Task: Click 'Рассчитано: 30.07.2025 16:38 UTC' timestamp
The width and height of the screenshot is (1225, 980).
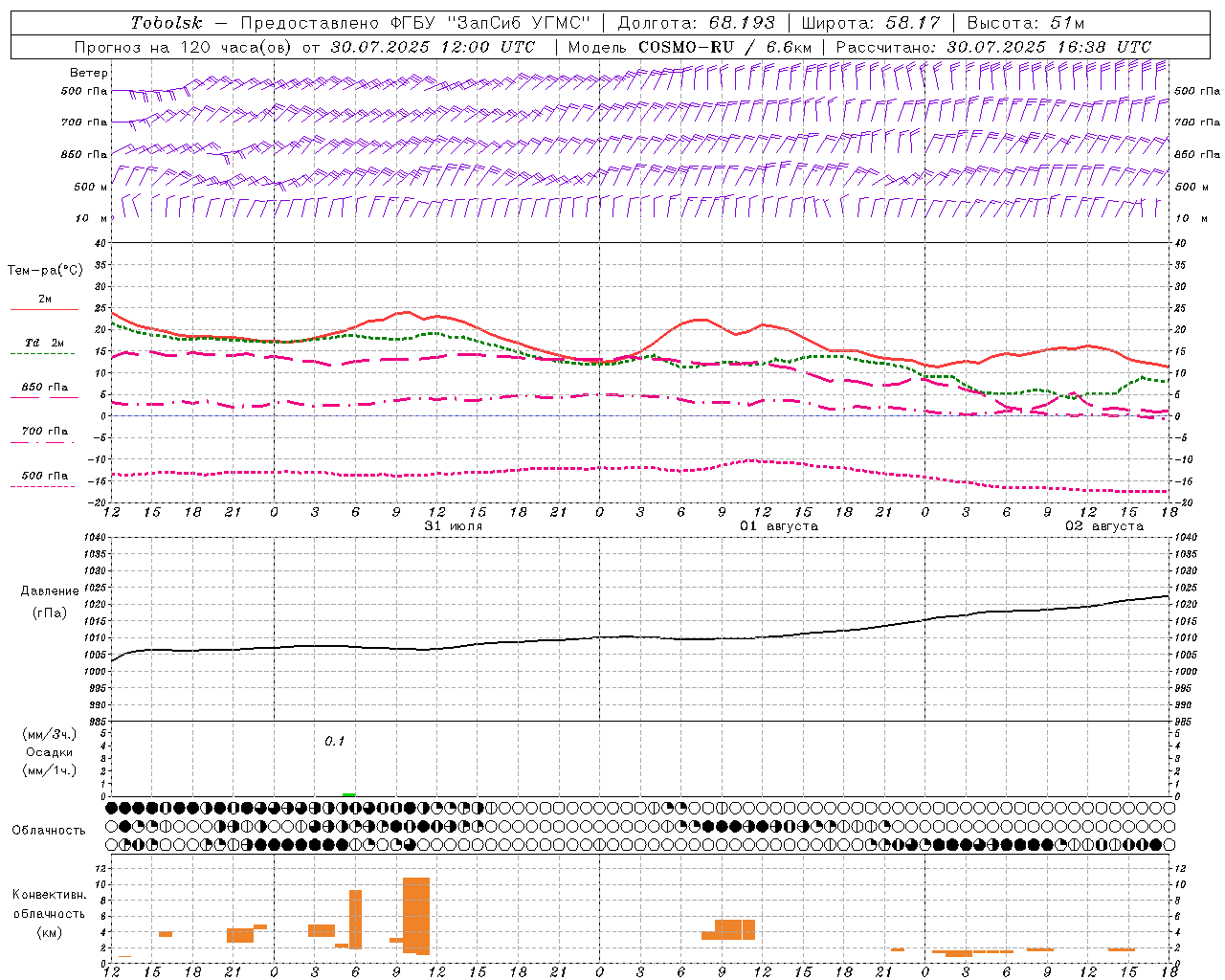Action: pyautogui.click(x=993, y=47)
